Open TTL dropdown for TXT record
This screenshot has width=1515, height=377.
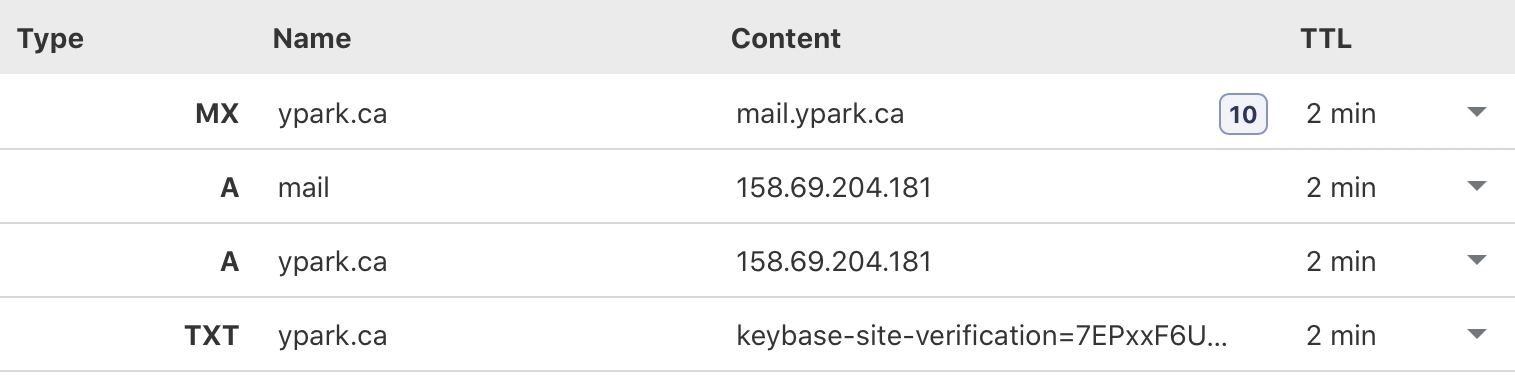(1477, 335)
